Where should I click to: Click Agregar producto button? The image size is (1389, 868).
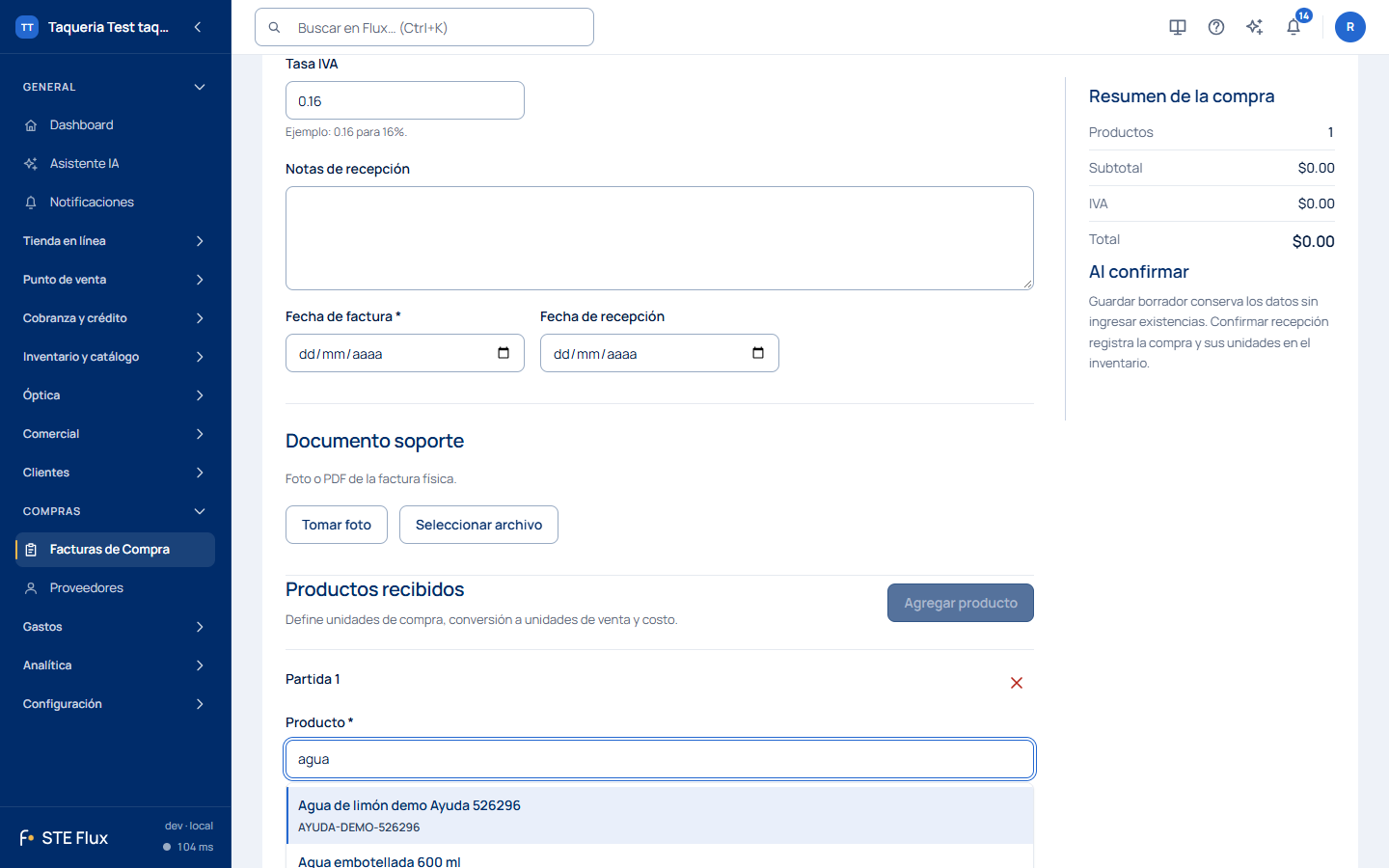click(x=961, y=603)
